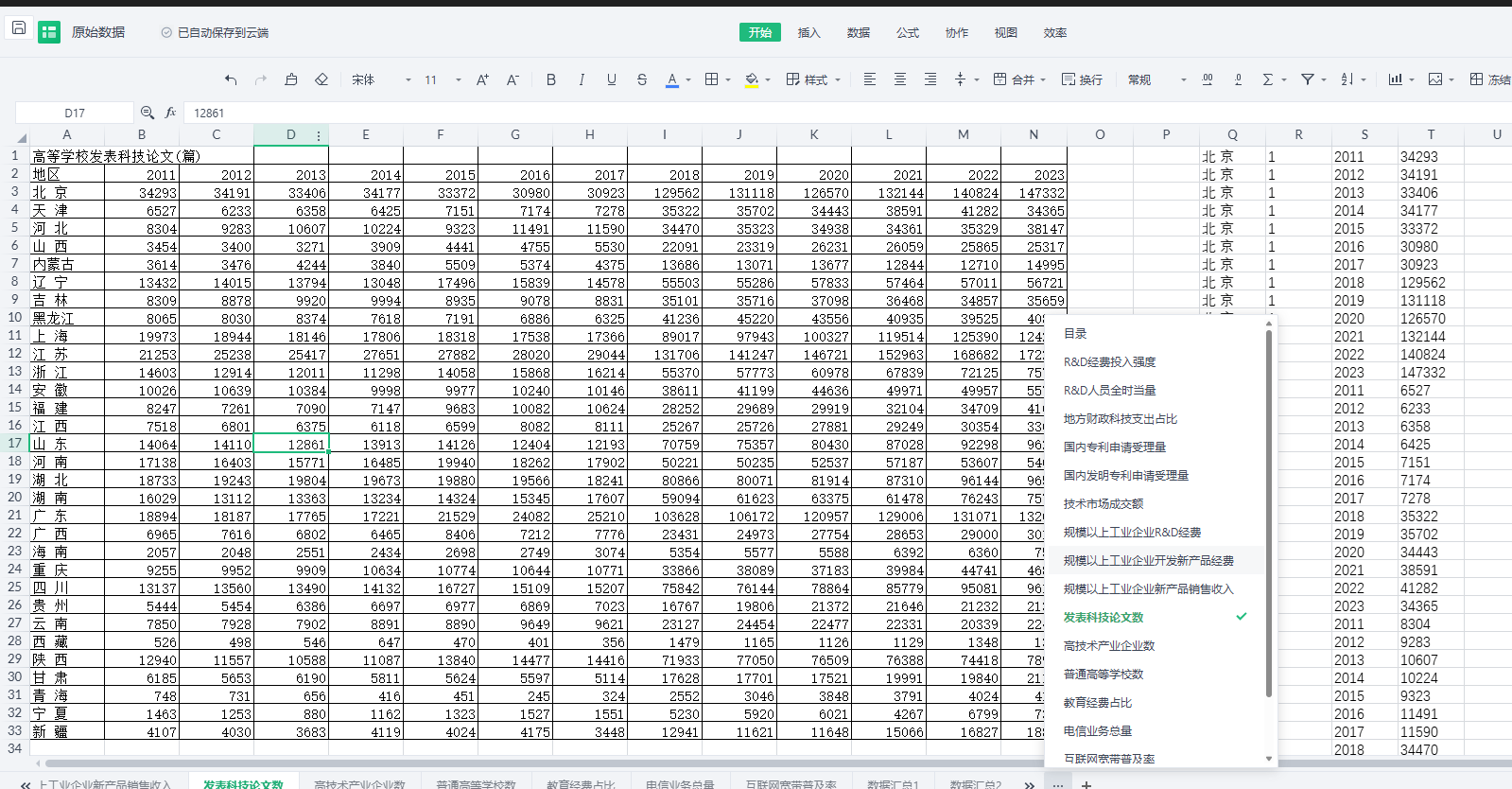Go to the 协作 Collaborate ribbon tab
This screenshot has width=1512, height=789.
(x=957, y=32)
